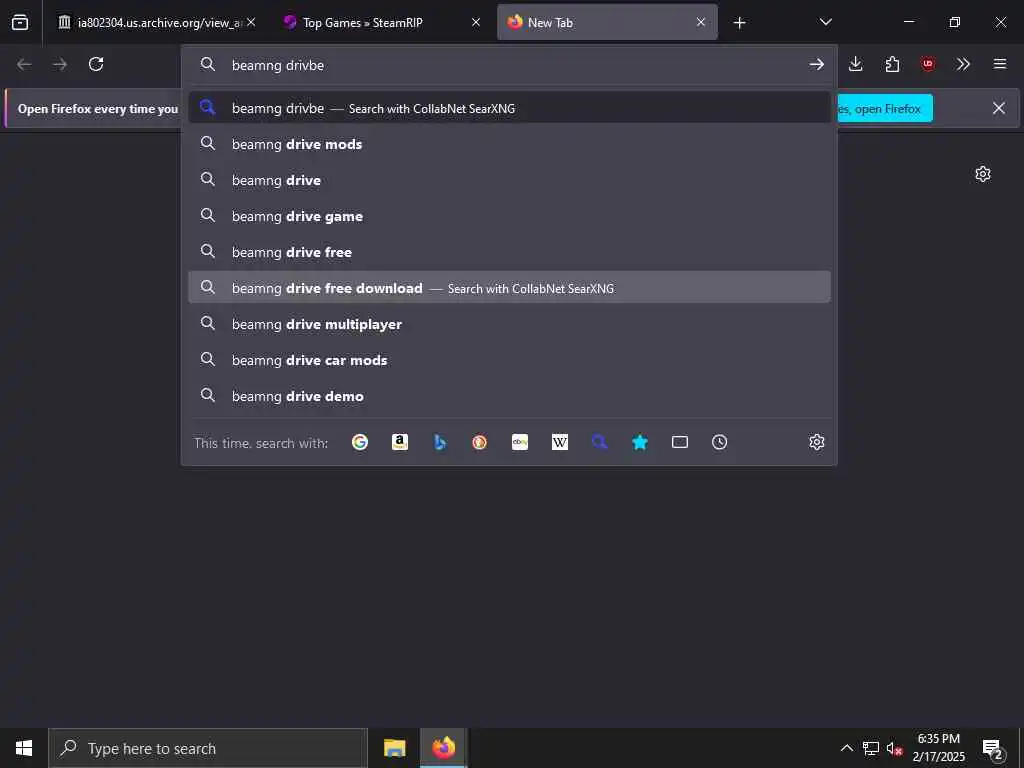Search this time with DuckDuckGo
Screen dimensions: 1024x768
pyautogui.click(x=479, y=442)
